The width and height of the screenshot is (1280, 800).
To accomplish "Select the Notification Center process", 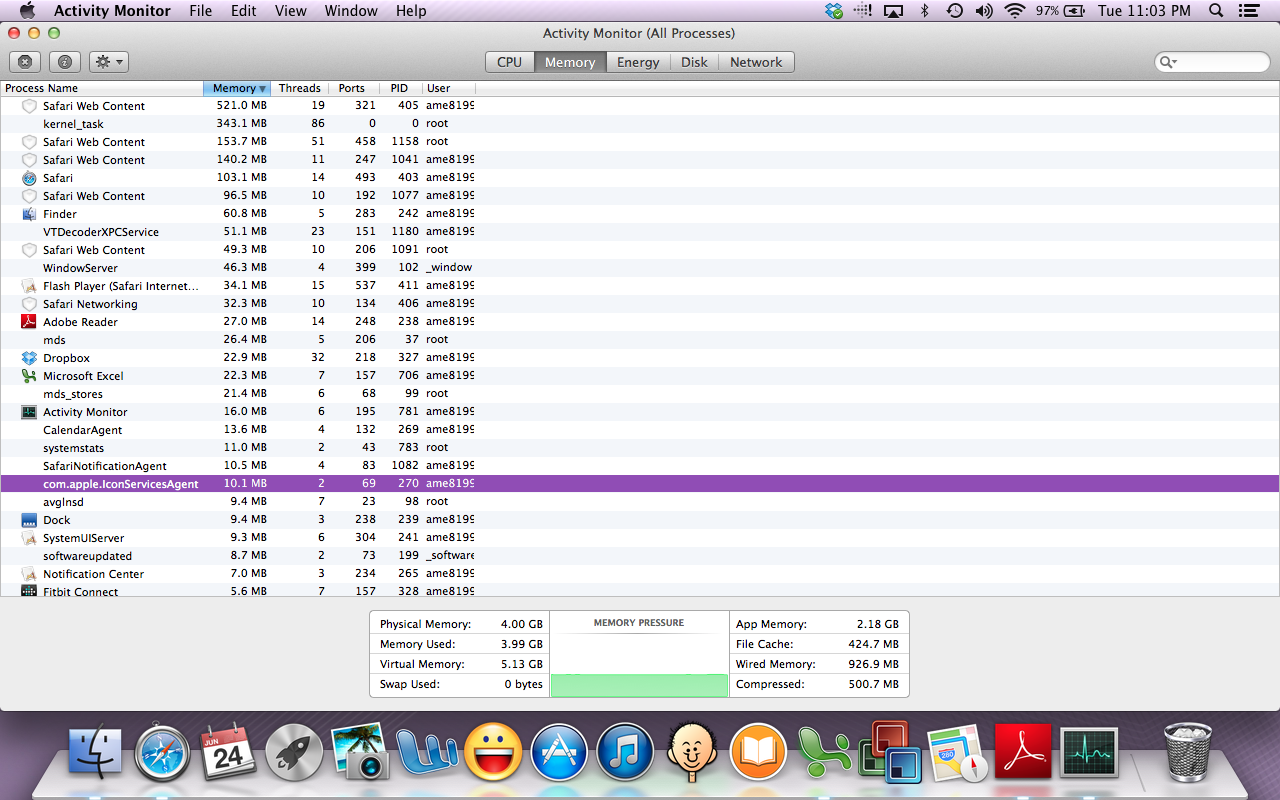I will tap(640, 574).
